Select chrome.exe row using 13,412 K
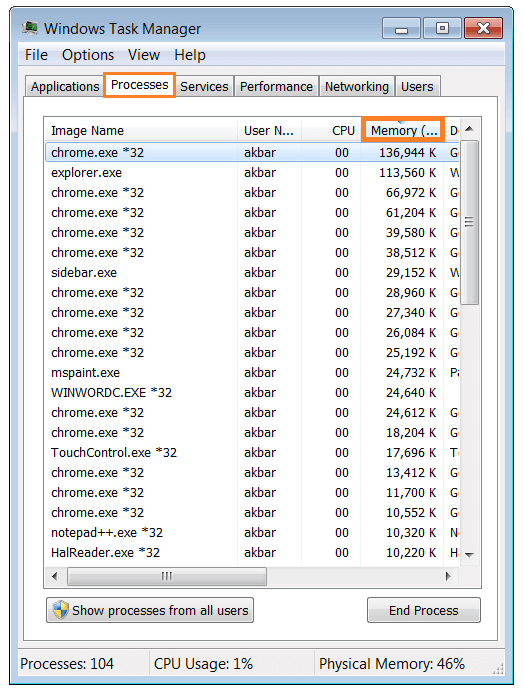 [x=252, y=472]
